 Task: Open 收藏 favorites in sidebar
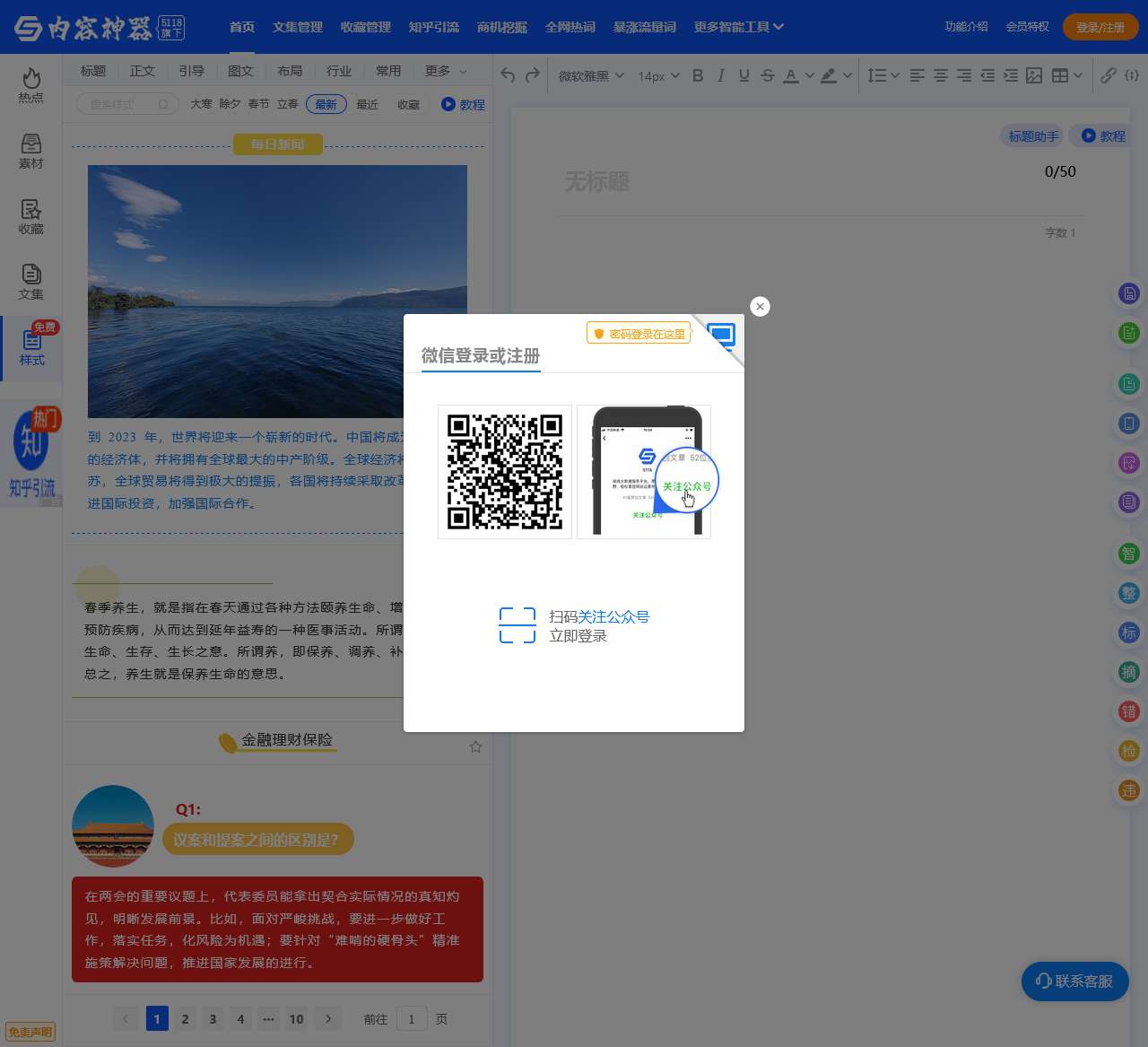point(30,216)
